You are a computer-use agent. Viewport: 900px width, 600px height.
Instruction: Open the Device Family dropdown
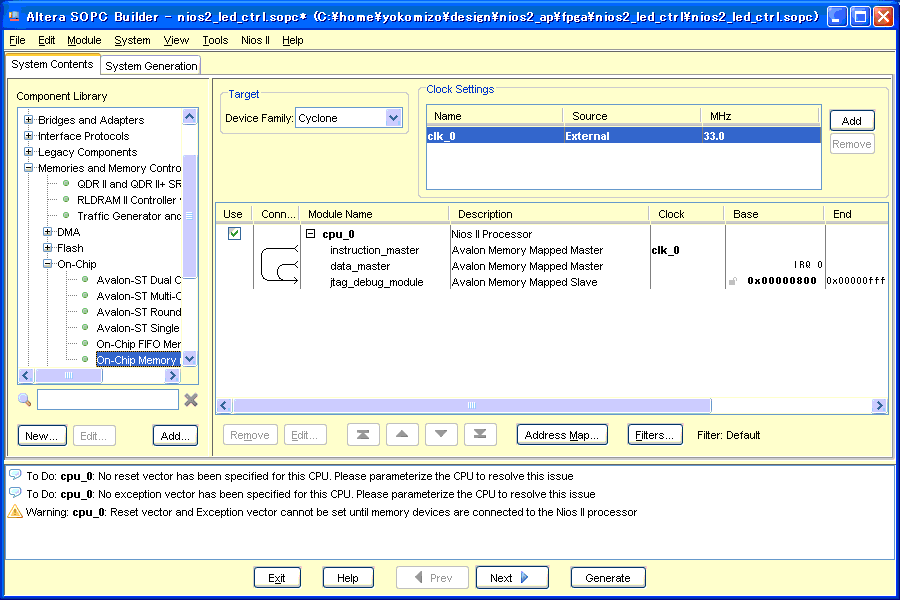point(393,118)
